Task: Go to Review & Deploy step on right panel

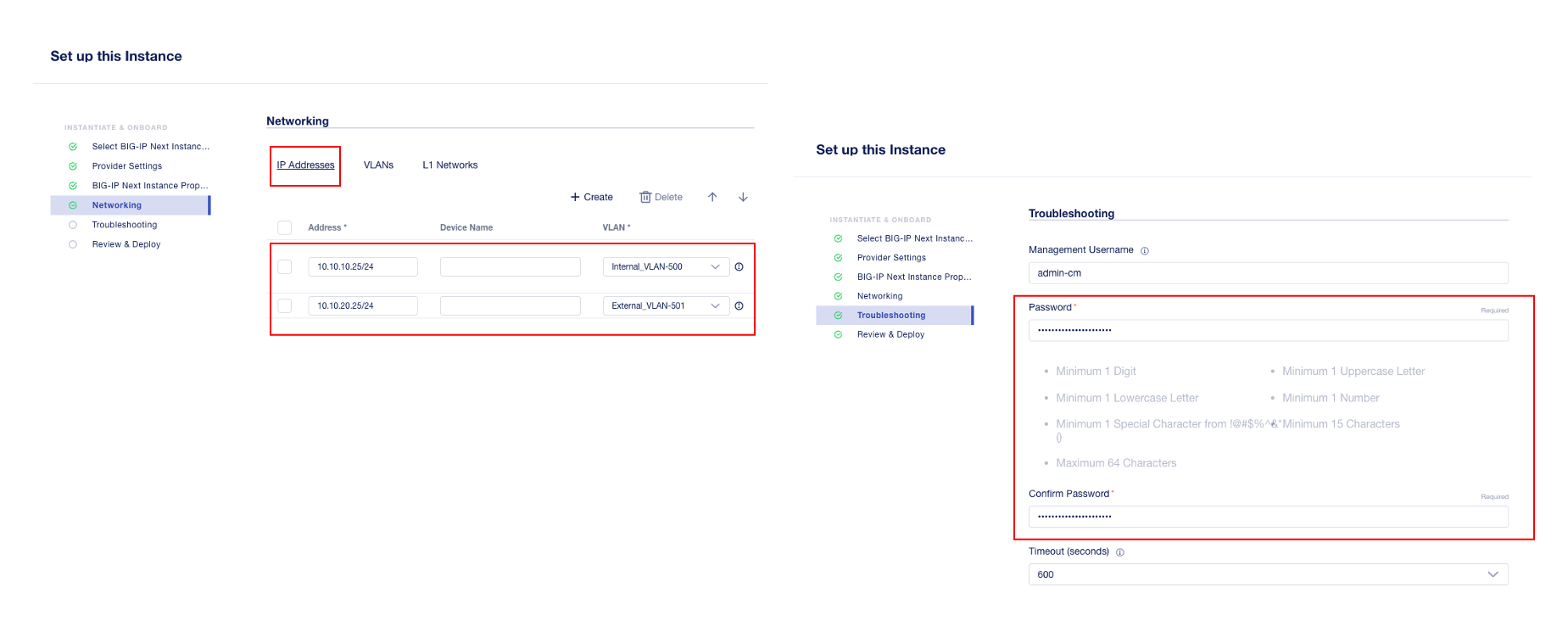Action: point(890,334)
